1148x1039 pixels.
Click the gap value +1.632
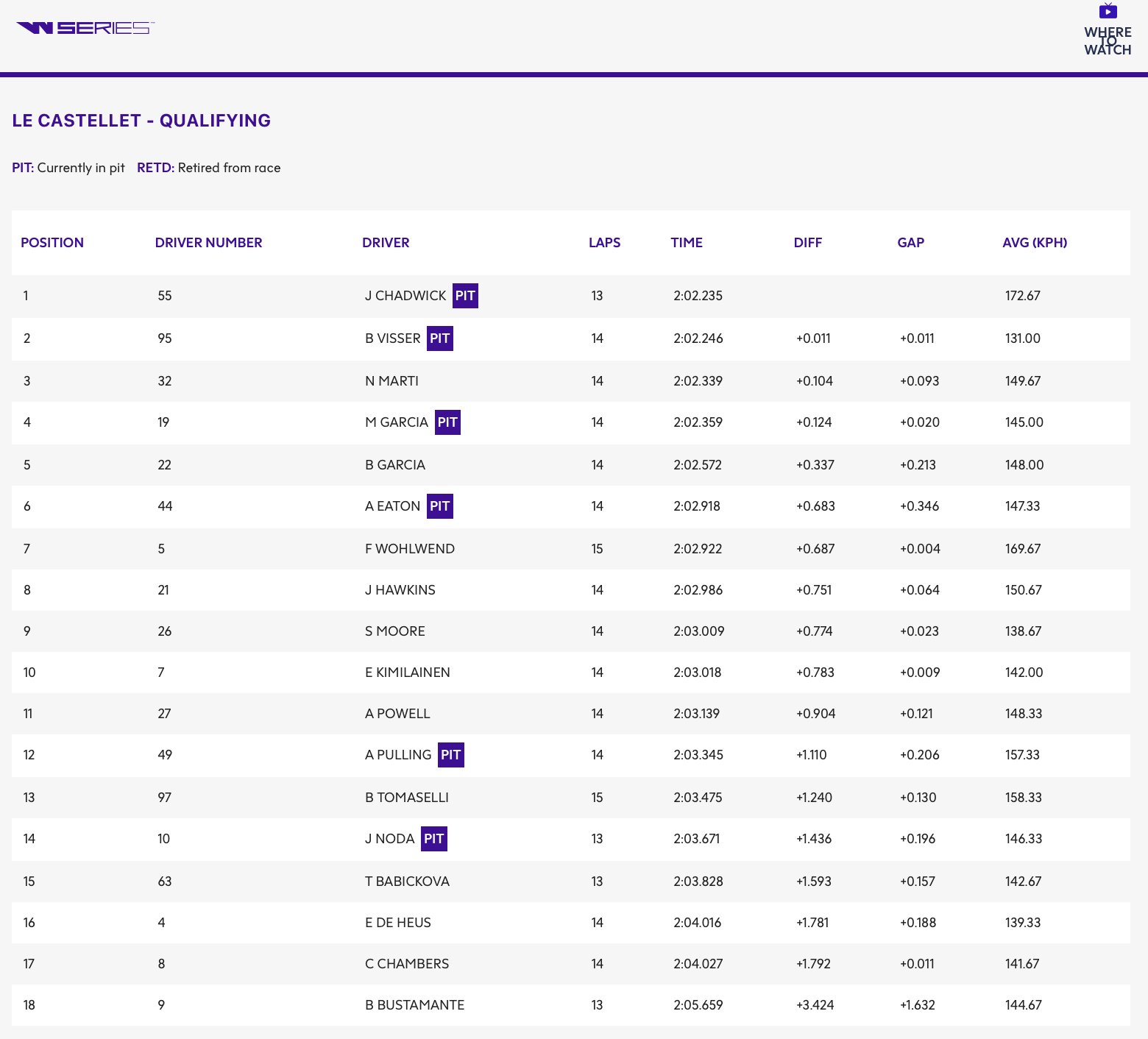[x=918, y=1005]
